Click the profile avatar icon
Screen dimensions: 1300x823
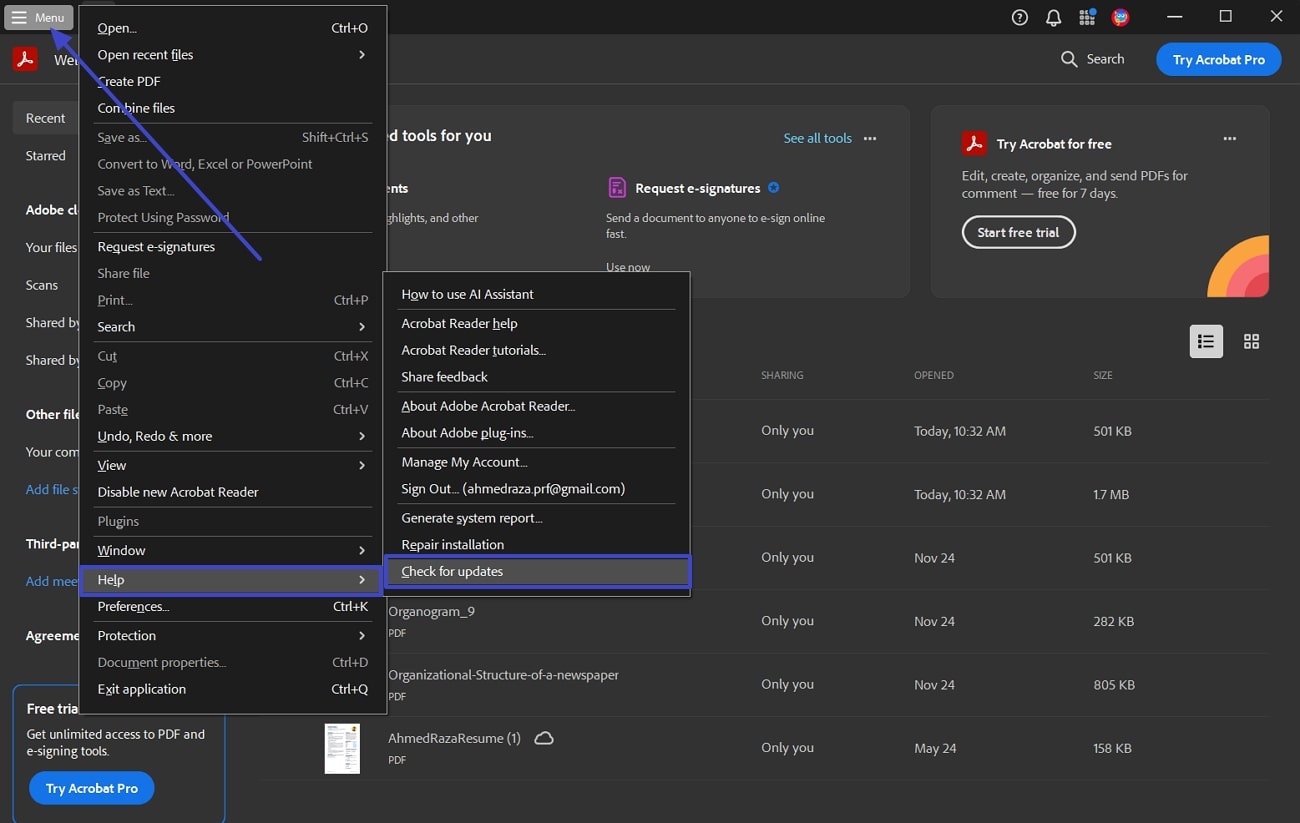1120,17
